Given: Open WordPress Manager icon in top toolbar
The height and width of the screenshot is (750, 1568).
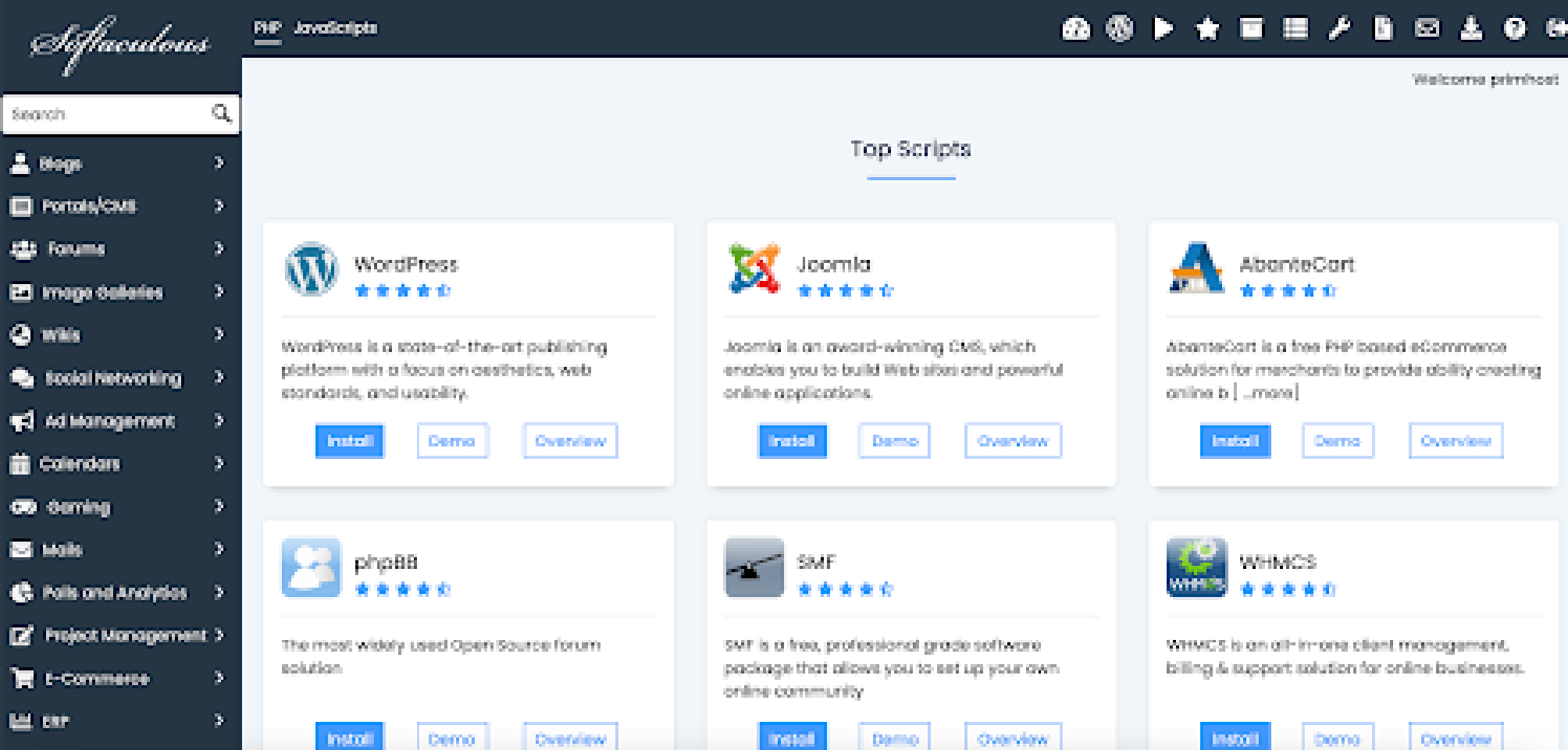Looking at the screenshot, I should pyautogui.click(x=1119, y=30).
